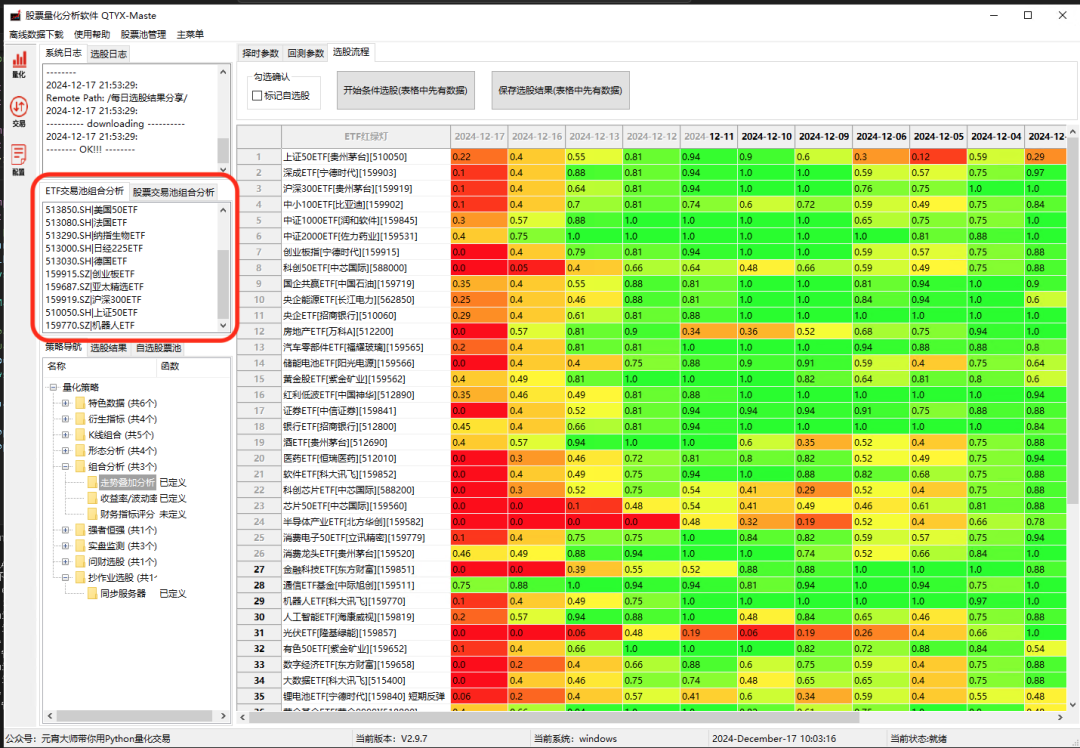Image resolution: width=1080 pixels, height=748 pixels.
Task: Switch to the 选股结果 tab
Action: point(109,348)
